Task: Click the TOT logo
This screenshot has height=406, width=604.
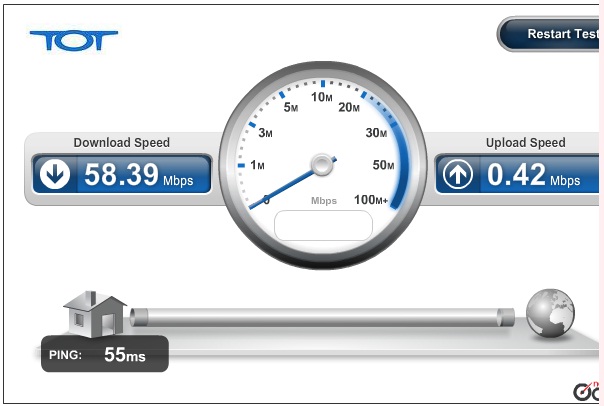Action: 74,40
